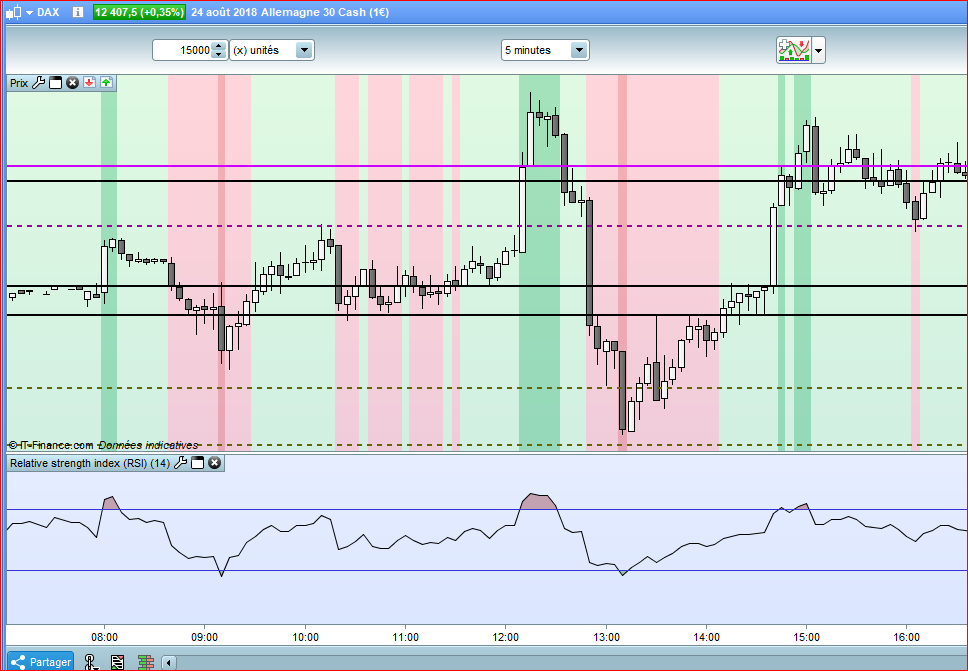Click the 24 août 2018 Allemagne 30 Cash title
Screen dimensions: 968x671
290,12
